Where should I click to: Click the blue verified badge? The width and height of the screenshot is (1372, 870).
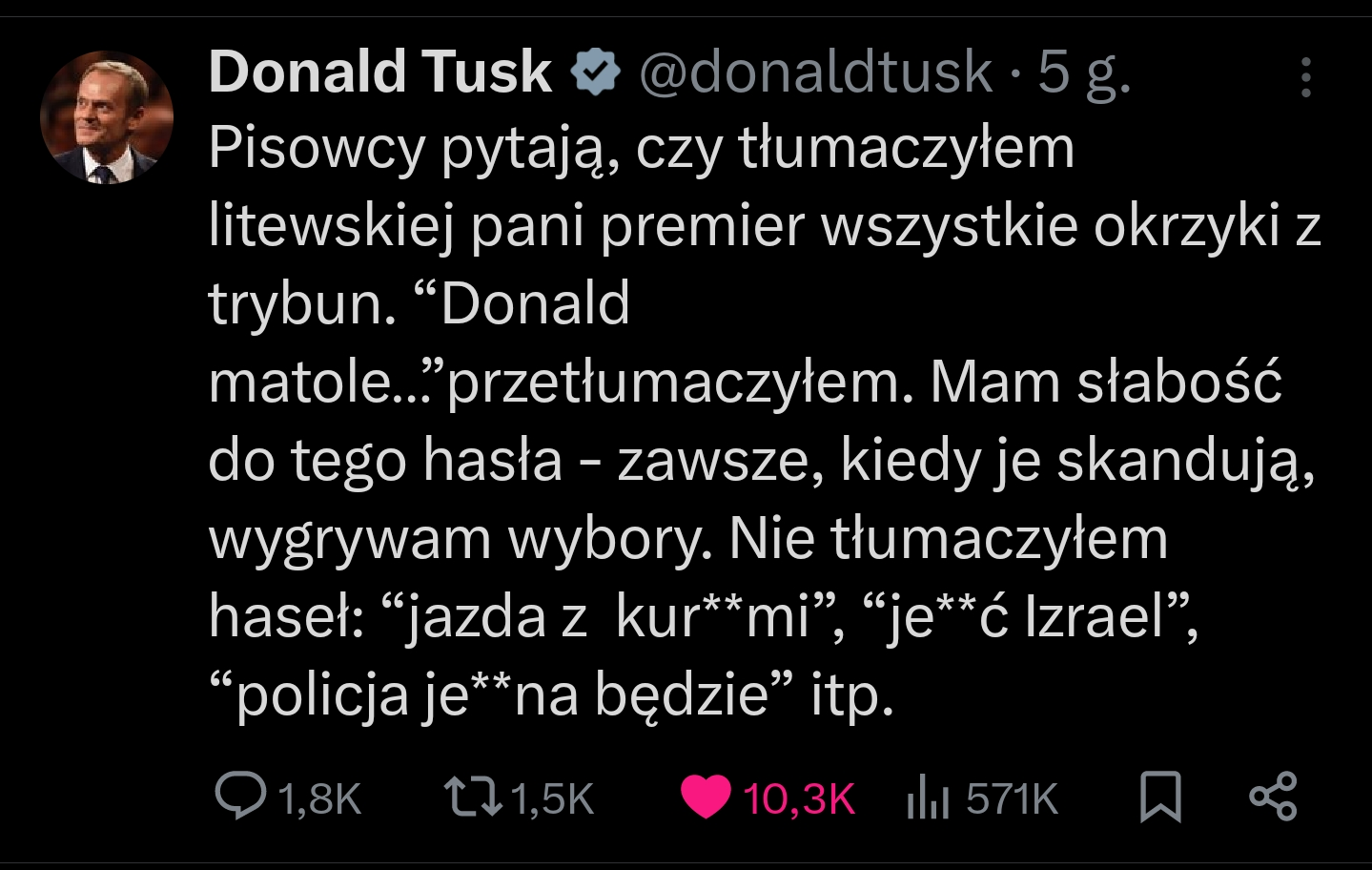[595, 73]
